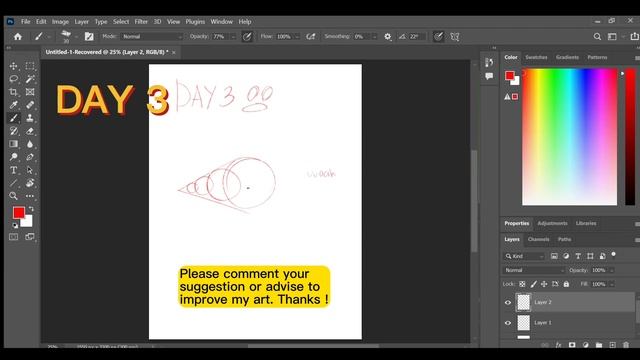Select the Spot Healing Brush tool
The height and width of the screenshot is (360, 640).
(30, 105)
